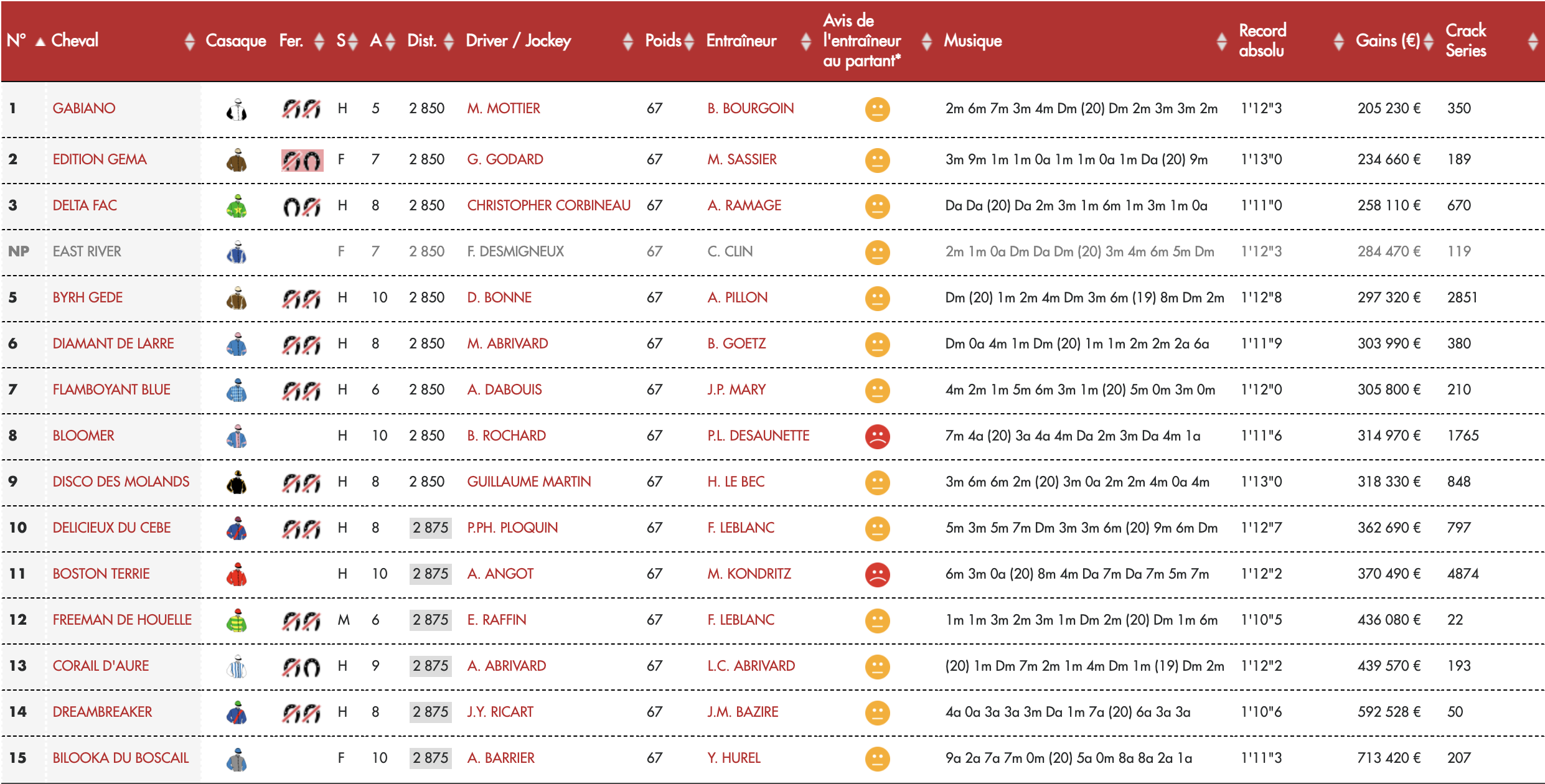Sort by Dist. column arrows
Image resolution: width=1545 pixels, height=784 pixels.
[x=449, y=41]
